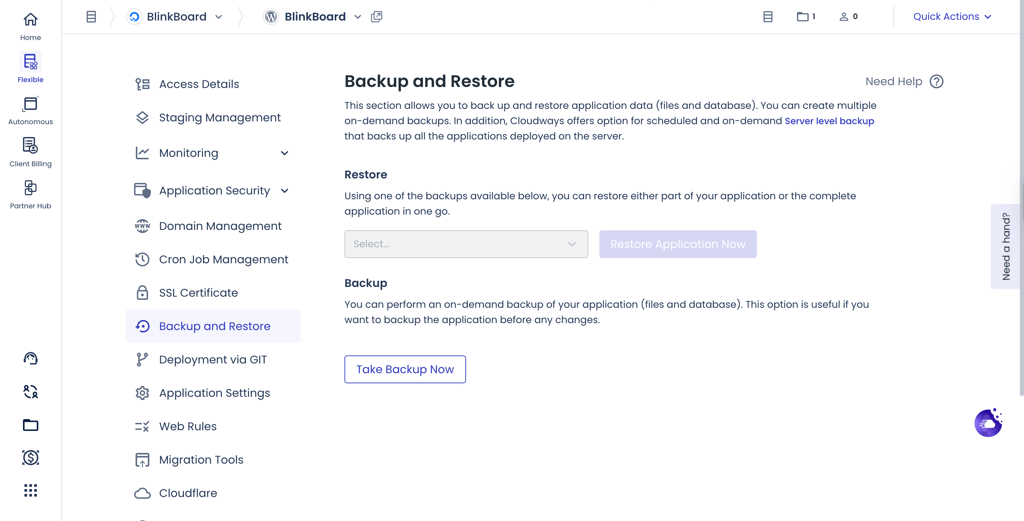Select Cron Job Management
Viewport: 1024px width, 521px height.
(x=213, y=259)
